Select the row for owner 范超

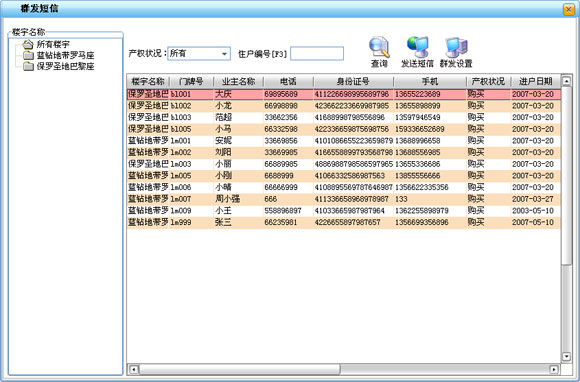(344, 118)
